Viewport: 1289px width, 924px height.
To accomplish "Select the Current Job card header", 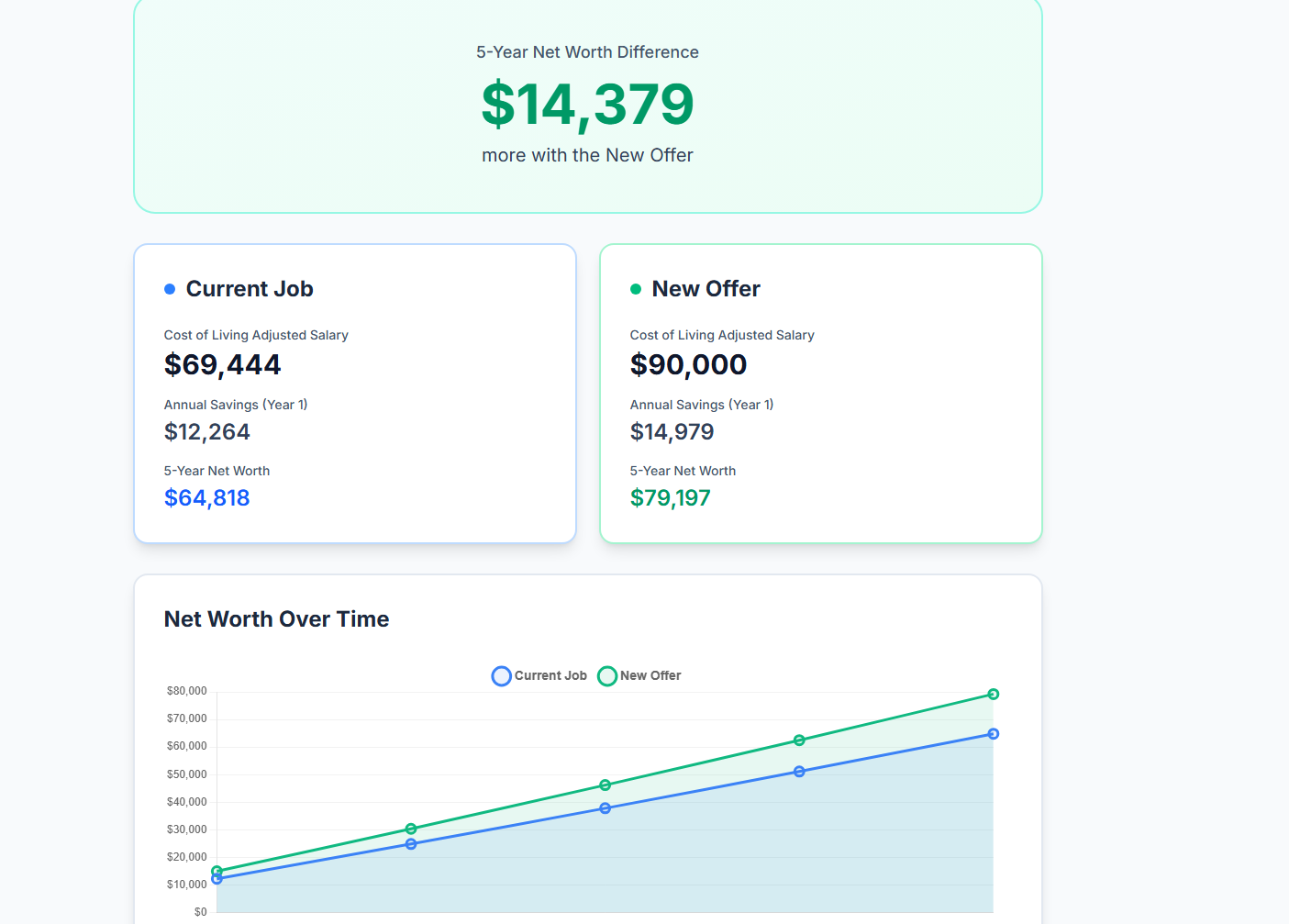I will (249, 288).
